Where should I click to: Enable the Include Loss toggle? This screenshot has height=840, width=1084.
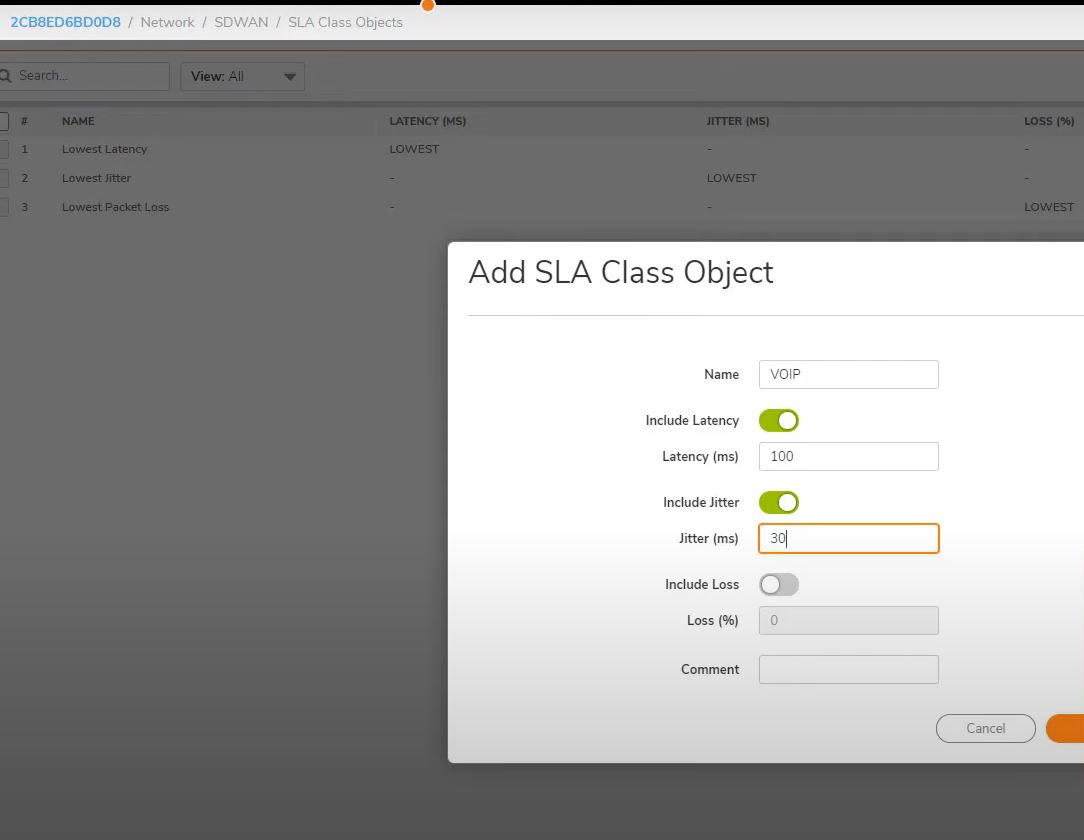(778, 585)
